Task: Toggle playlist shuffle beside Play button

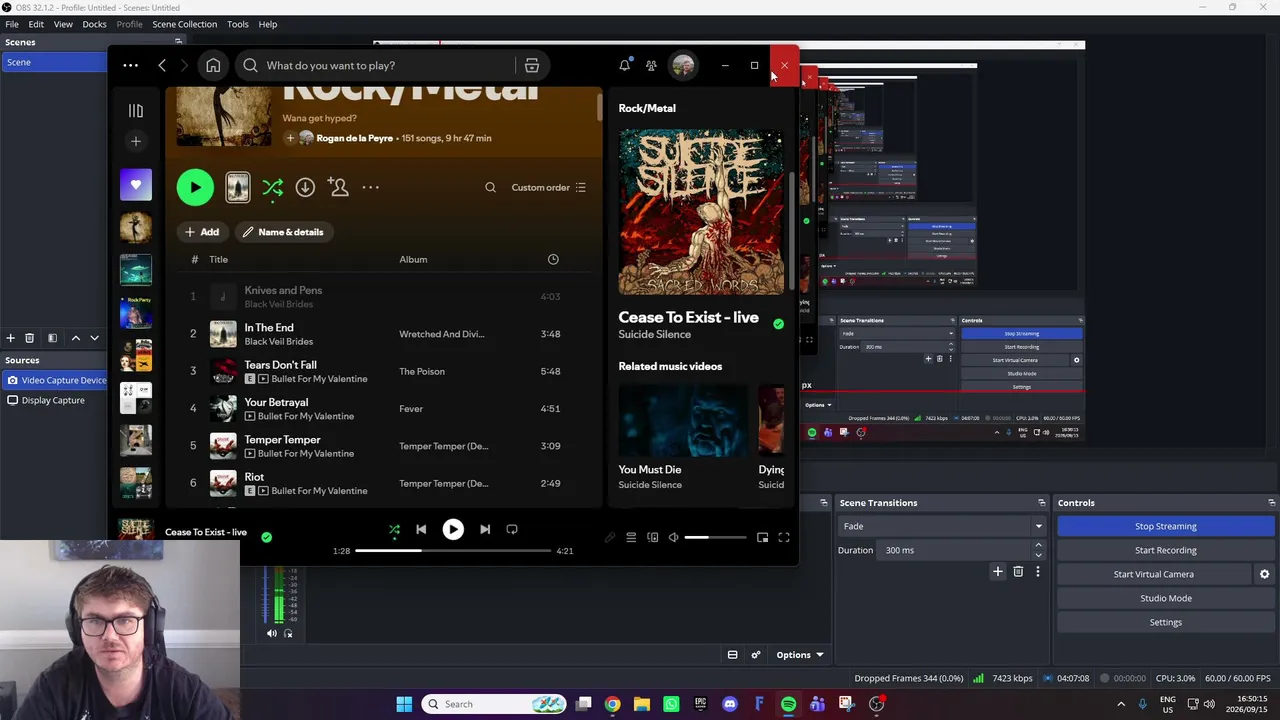Action: tap(272, 187)
